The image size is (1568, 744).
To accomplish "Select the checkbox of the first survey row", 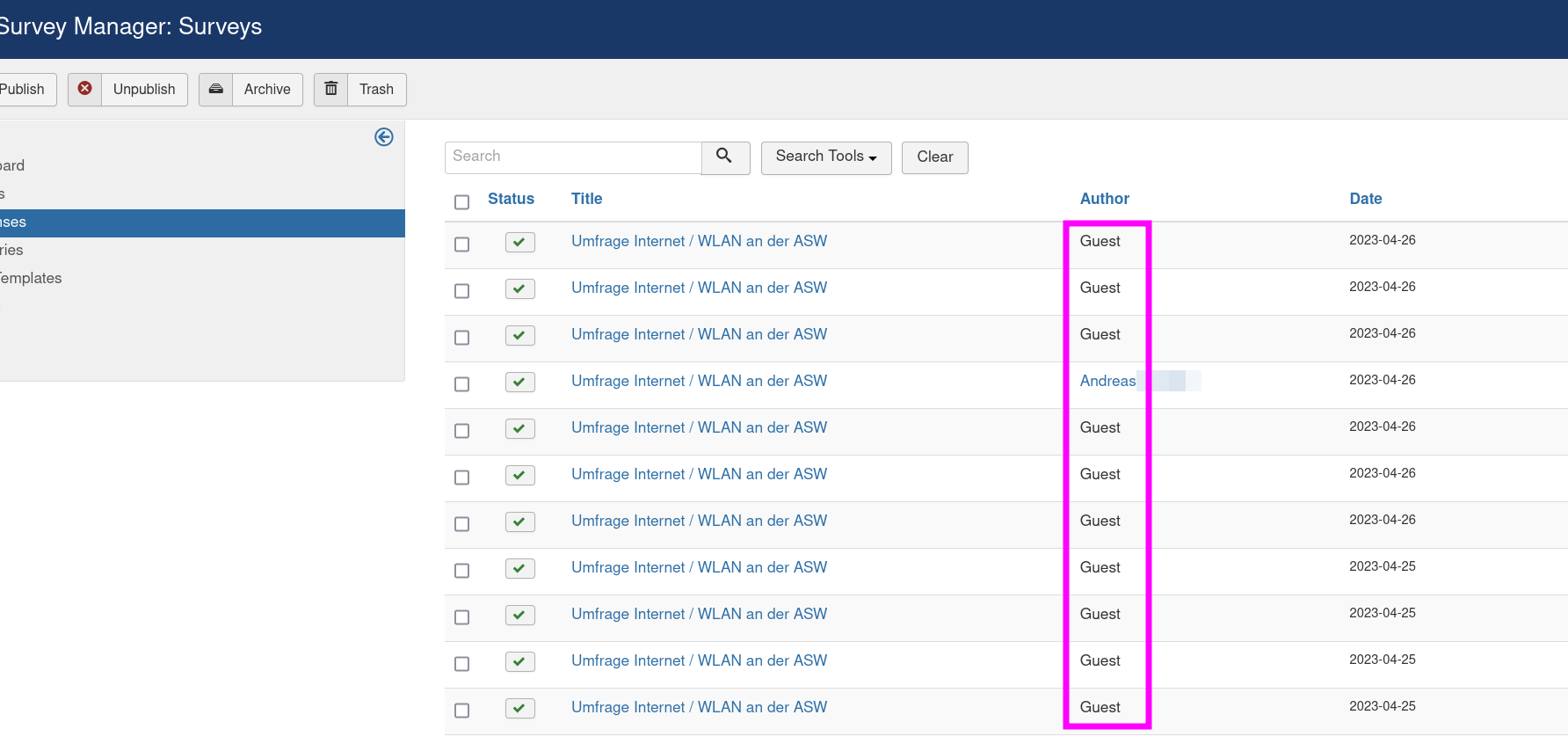I will pos(461,244).
